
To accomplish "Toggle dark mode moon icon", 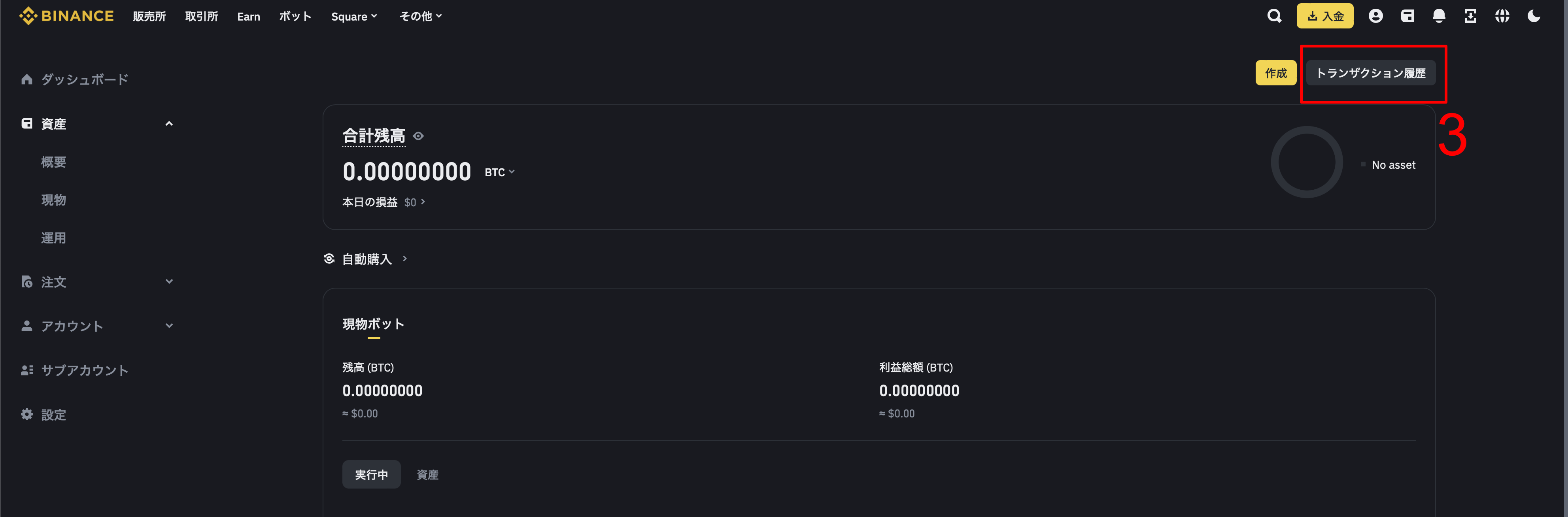I will tap(1534, 17).
